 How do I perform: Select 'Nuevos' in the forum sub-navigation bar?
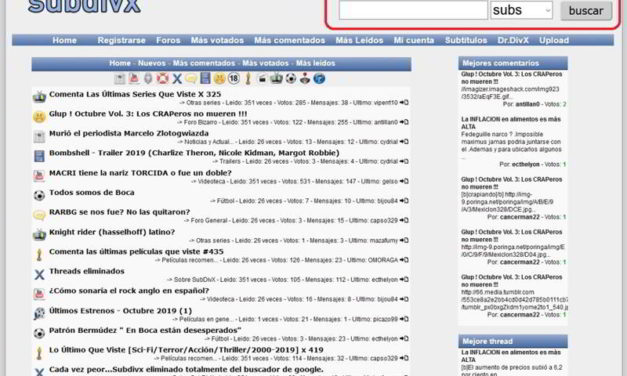tap(152, 63)
